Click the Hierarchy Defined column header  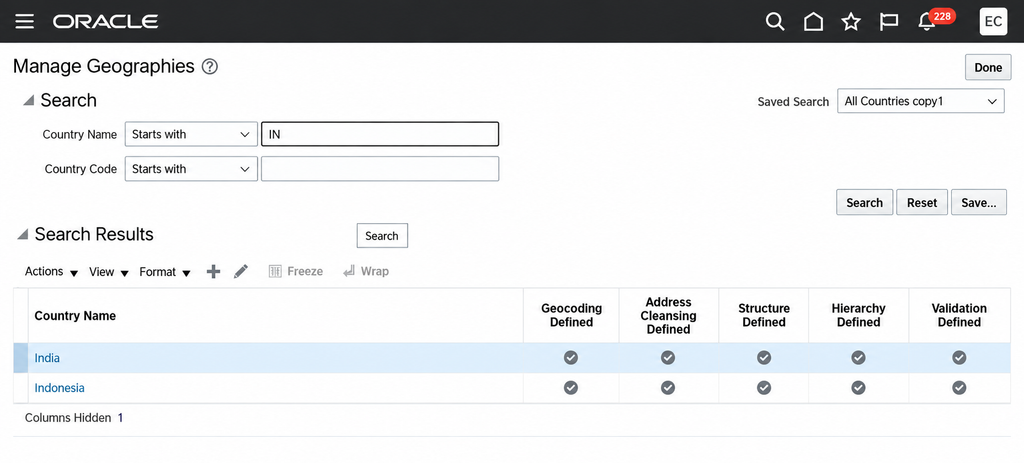[x=858, y=315]
